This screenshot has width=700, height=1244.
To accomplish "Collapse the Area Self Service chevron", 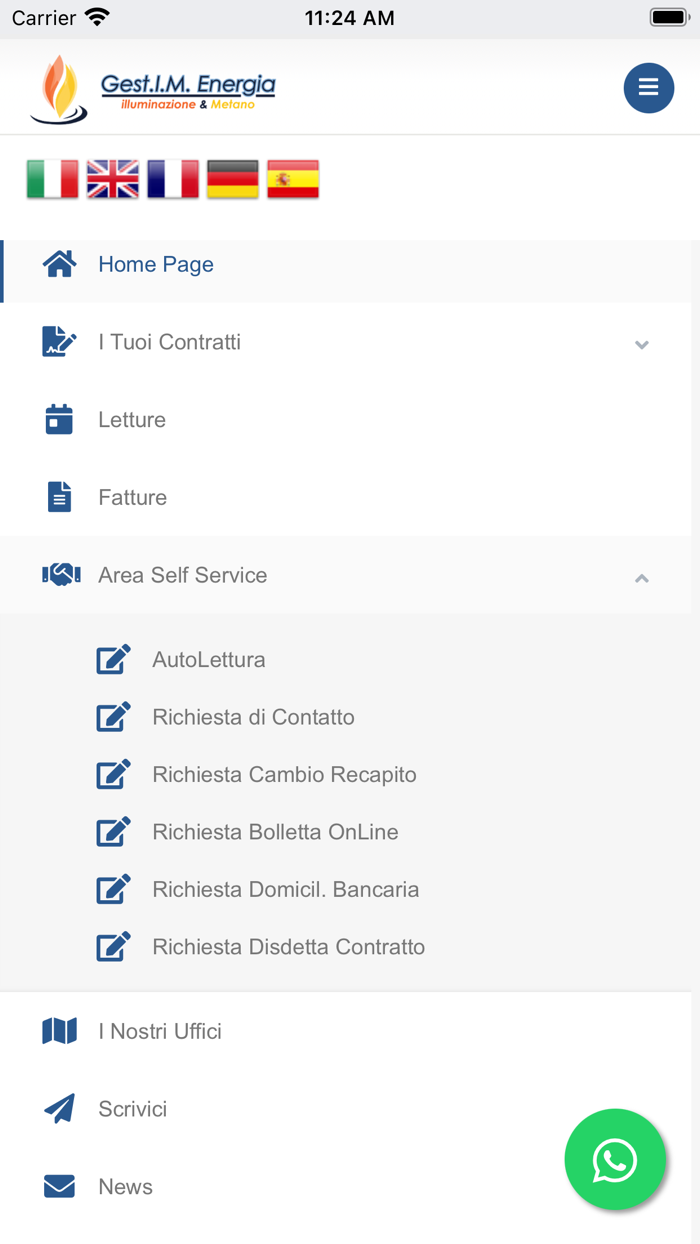I will tap(642, 578).
